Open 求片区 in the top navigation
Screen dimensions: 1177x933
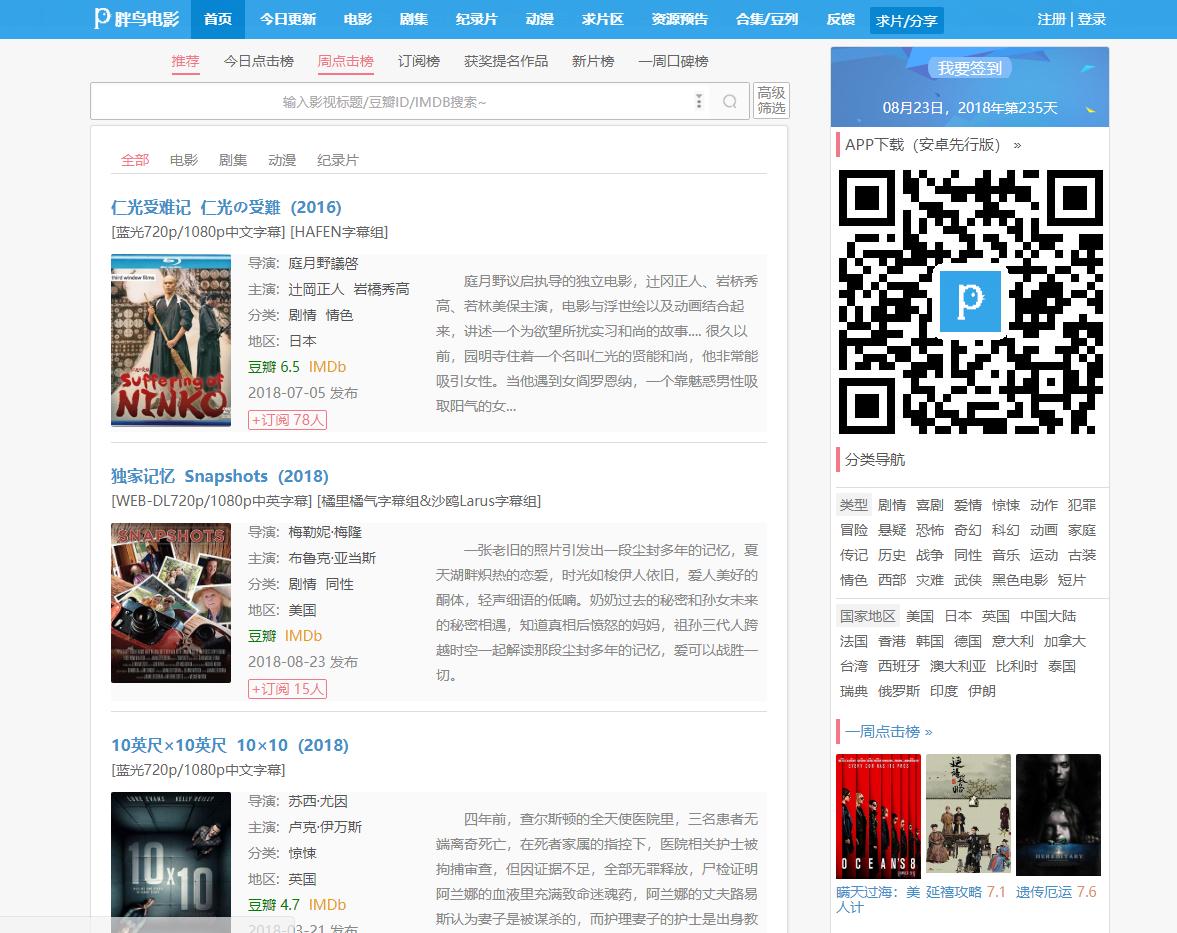[x=603, y=19]
